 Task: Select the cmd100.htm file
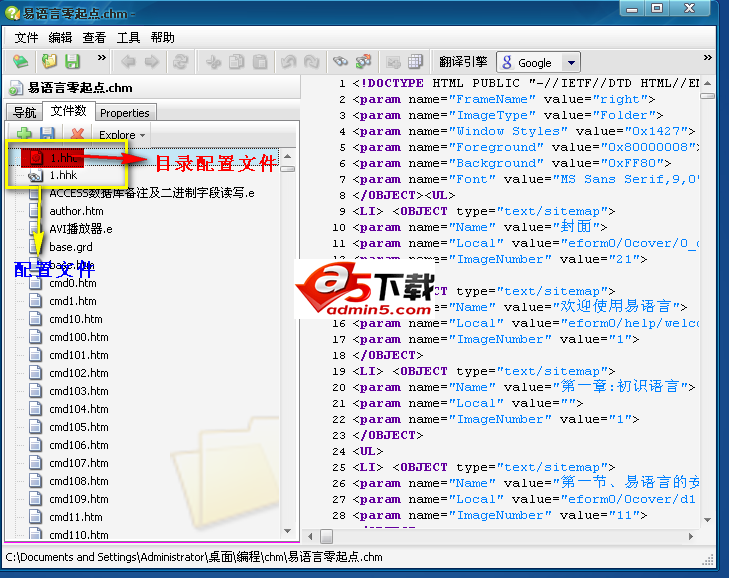click(x=79, y=337)
